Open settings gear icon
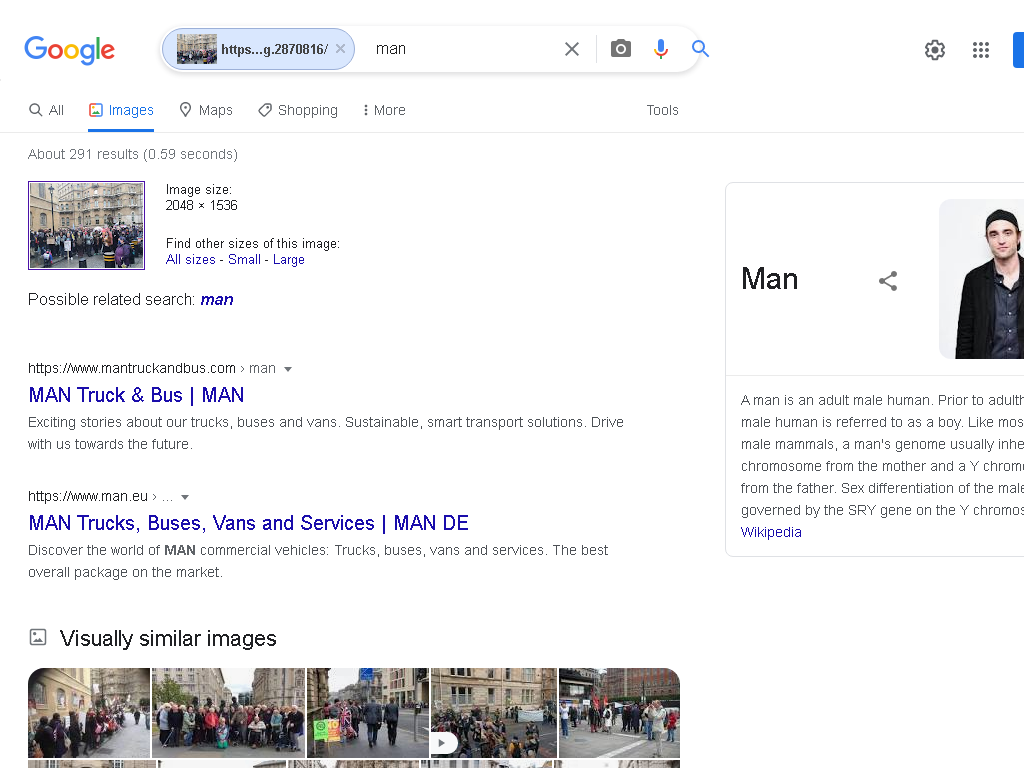 click(x=935, y=50)
